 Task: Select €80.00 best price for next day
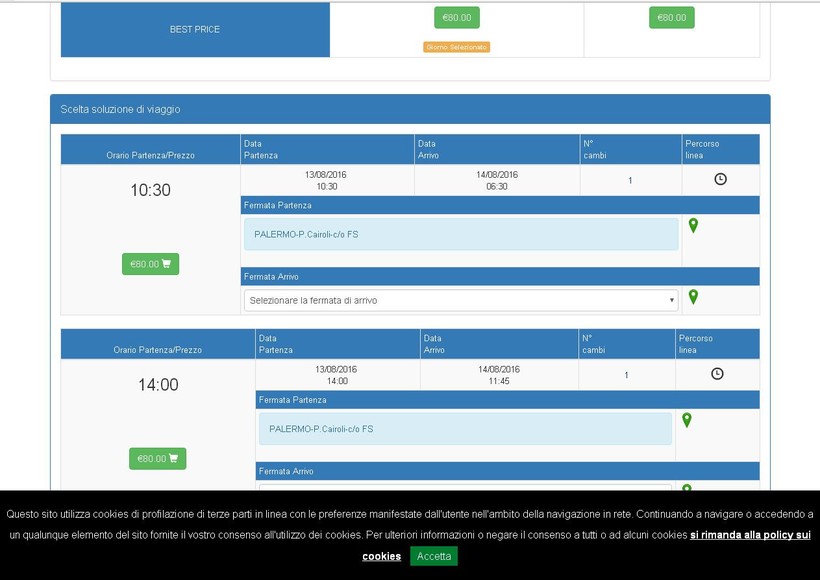(671, 18)
